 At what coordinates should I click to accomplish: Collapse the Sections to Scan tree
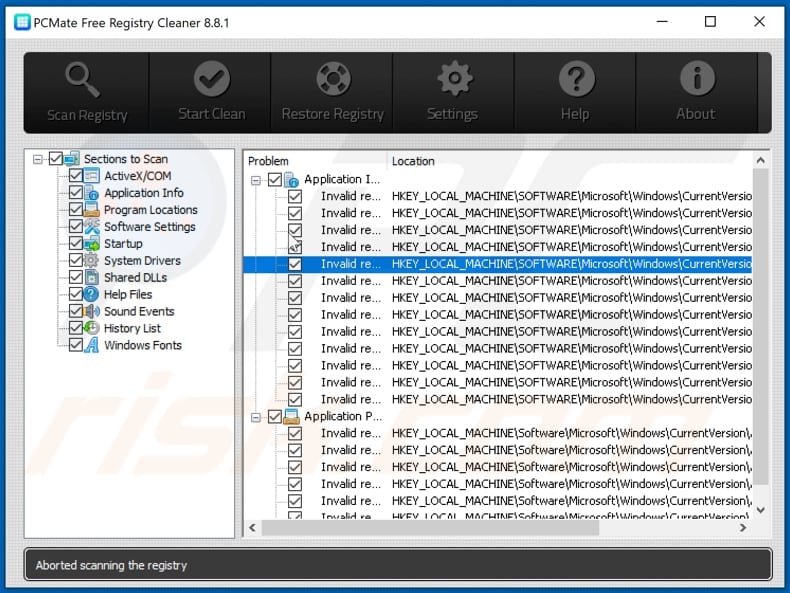(x=37, y=159)
